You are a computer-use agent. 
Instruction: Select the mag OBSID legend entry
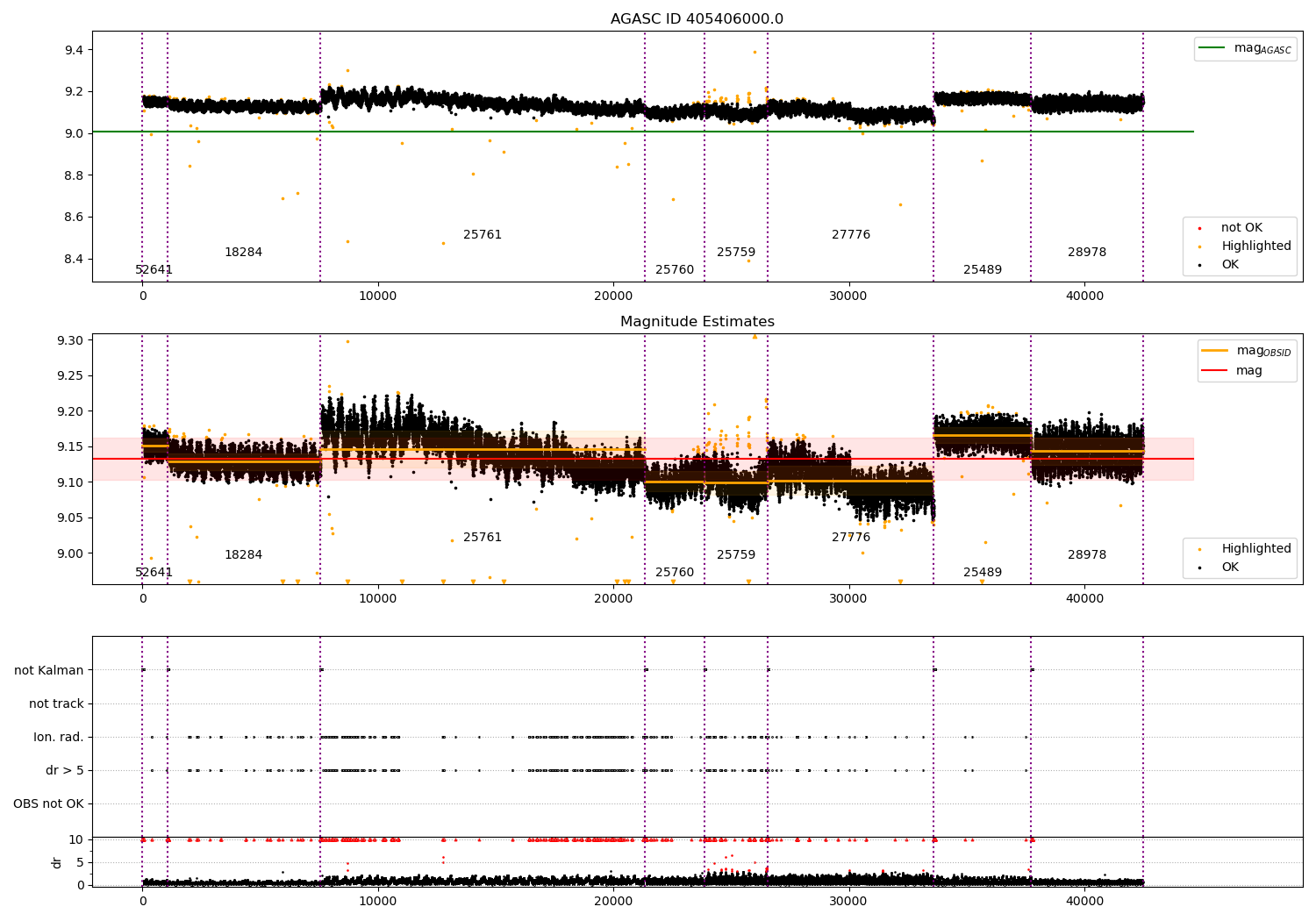pyautogui.click(x=1246, y=351)
